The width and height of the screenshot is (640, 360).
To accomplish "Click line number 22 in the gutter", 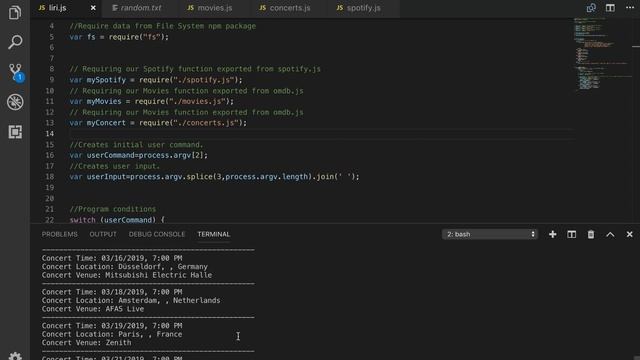I will coord(49,220).
